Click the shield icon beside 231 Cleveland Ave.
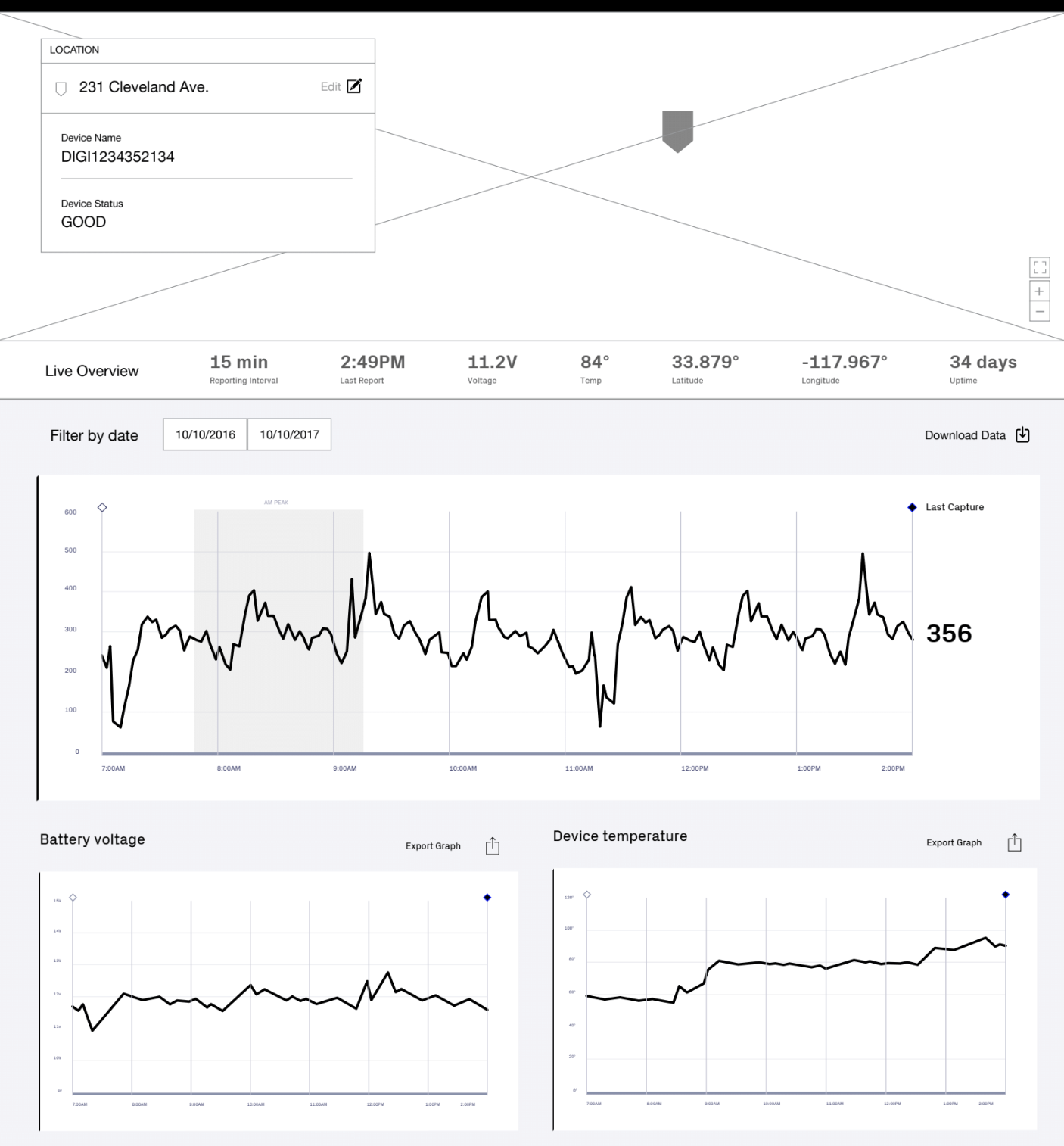 pyautogui.click(x=61, y=89)
